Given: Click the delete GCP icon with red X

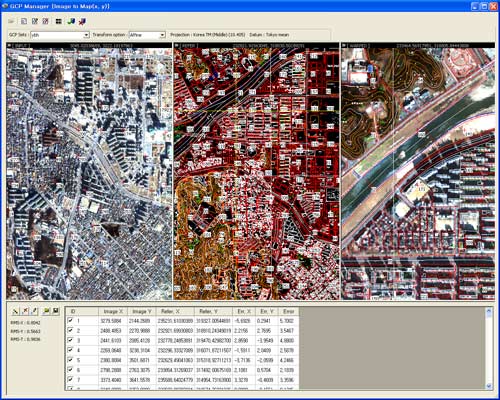Looking at the screenshot, I should (25, 311).
